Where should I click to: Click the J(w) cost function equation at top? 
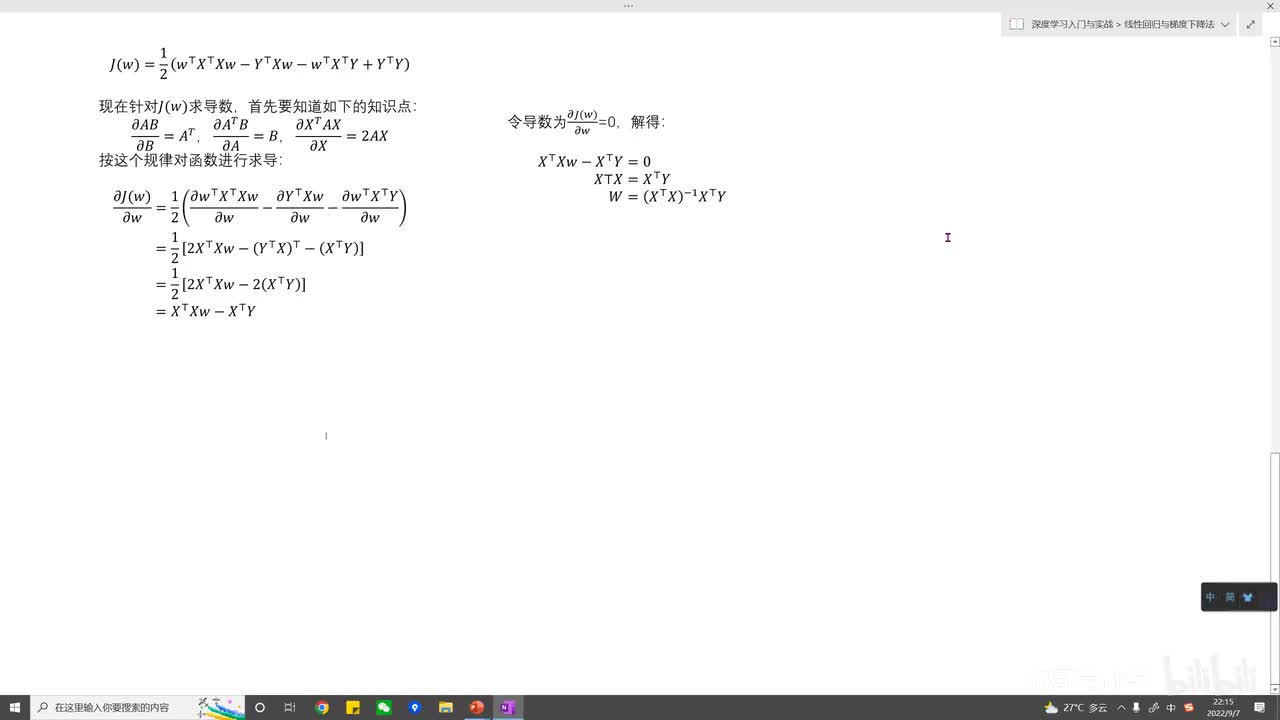click(x=260, y=63)
